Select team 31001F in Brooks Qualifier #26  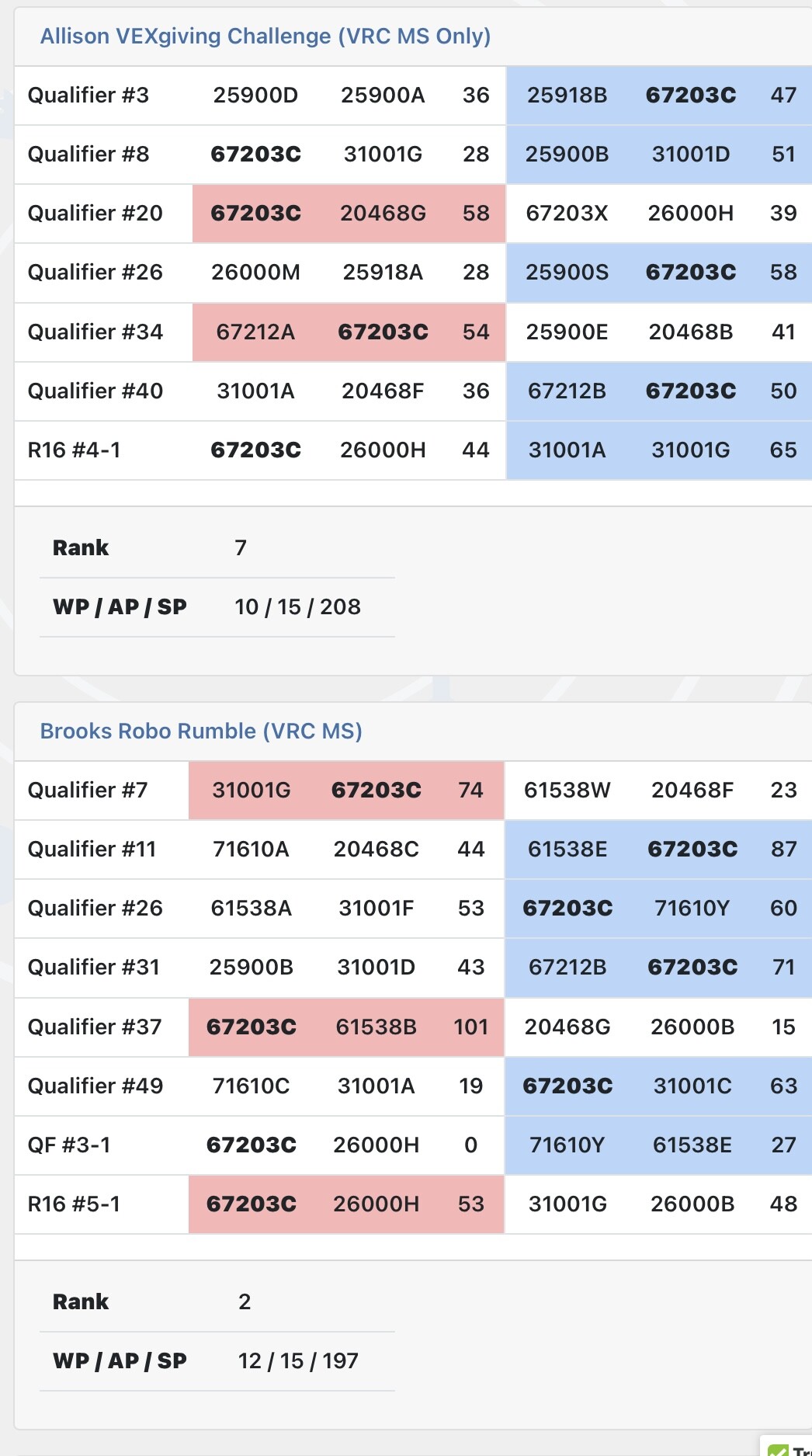[x=376, y=909]
